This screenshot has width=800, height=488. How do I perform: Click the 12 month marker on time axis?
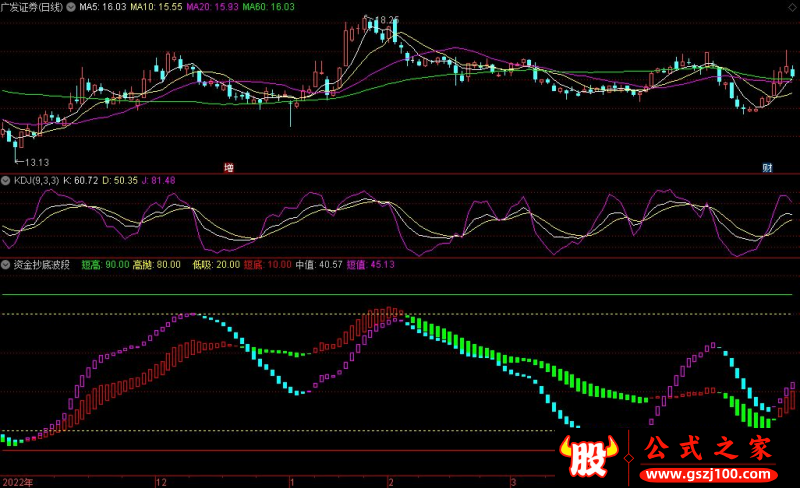(161, 482)
